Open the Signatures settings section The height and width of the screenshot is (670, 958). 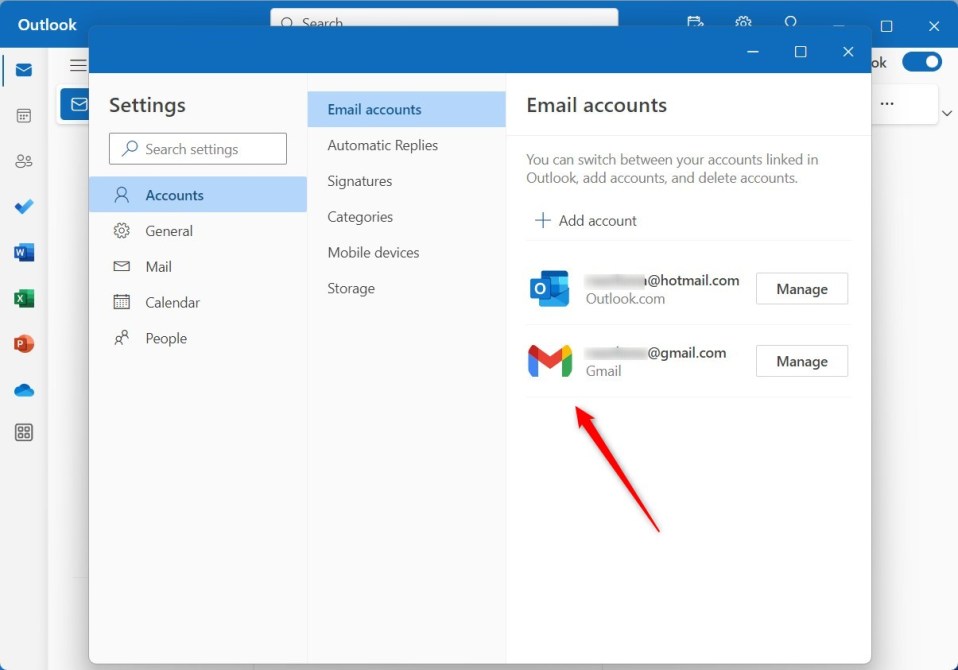pyautogui.click(x=358, y=181)
